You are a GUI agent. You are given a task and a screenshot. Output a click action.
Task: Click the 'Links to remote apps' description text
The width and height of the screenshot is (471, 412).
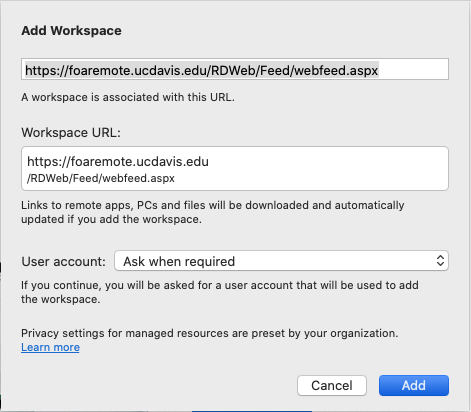coord(213,212)
